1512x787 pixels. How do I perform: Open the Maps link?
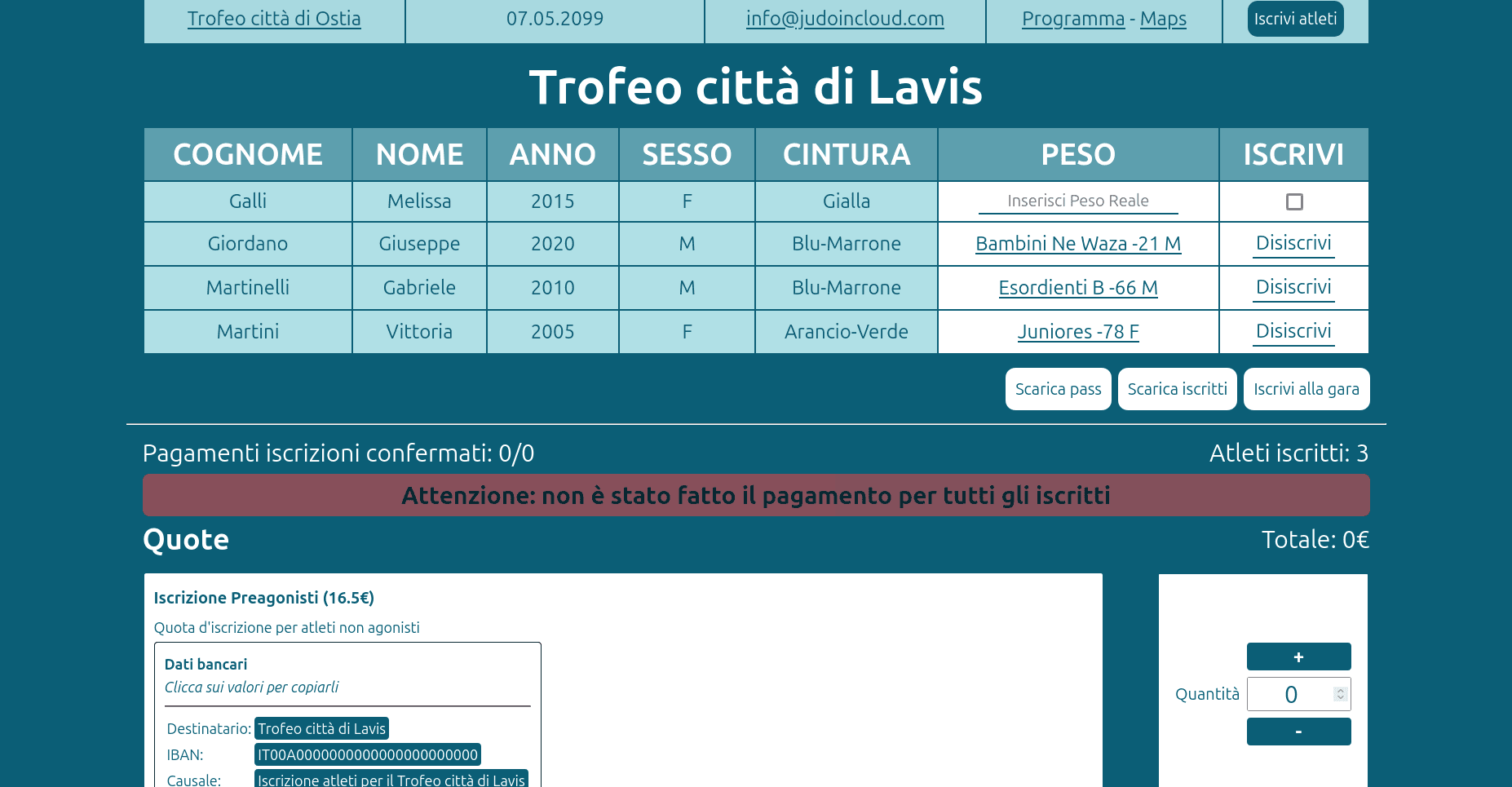(x=1162, y=19)
